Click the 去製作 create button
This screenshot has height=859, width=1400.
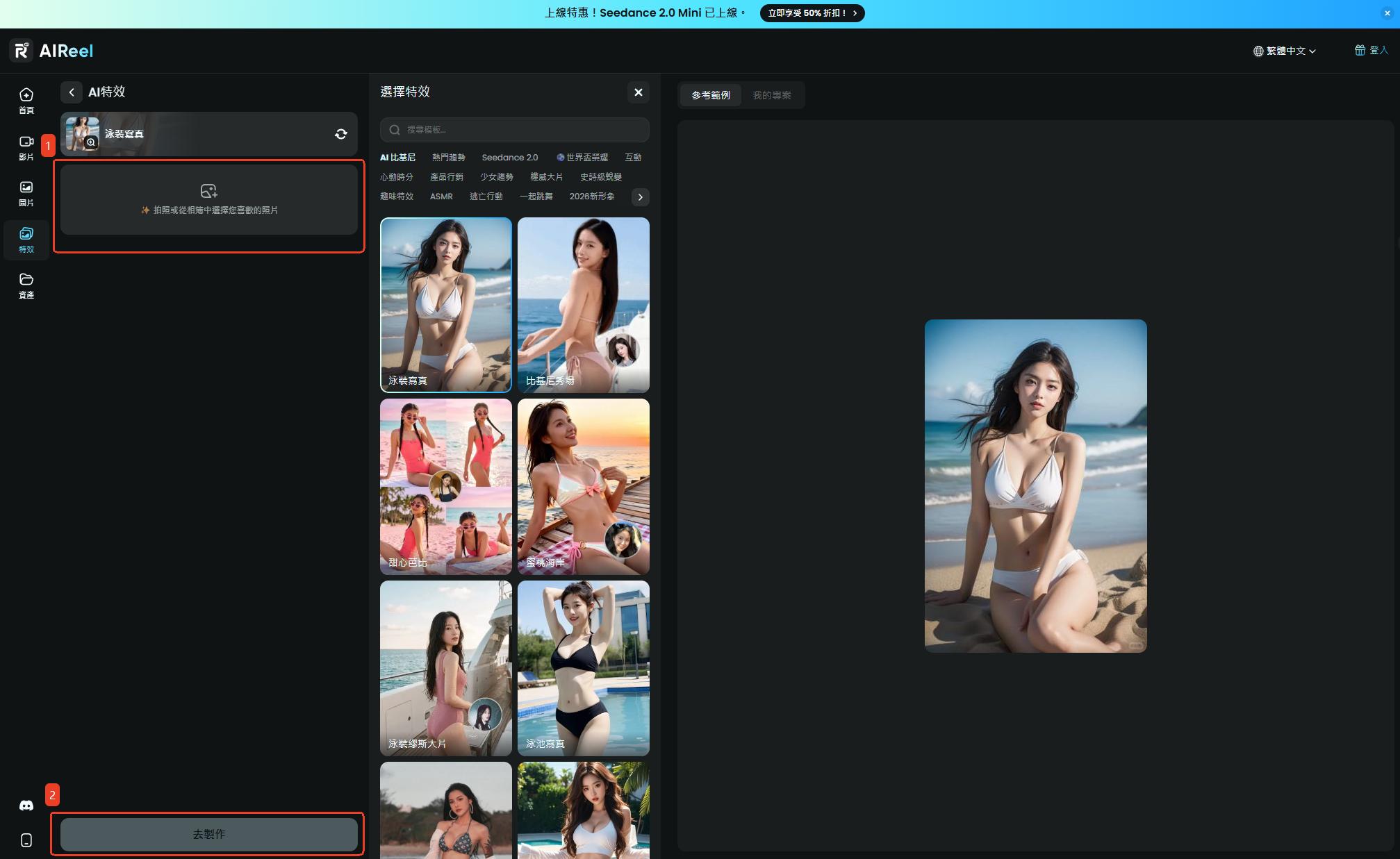tap(208, 834)
